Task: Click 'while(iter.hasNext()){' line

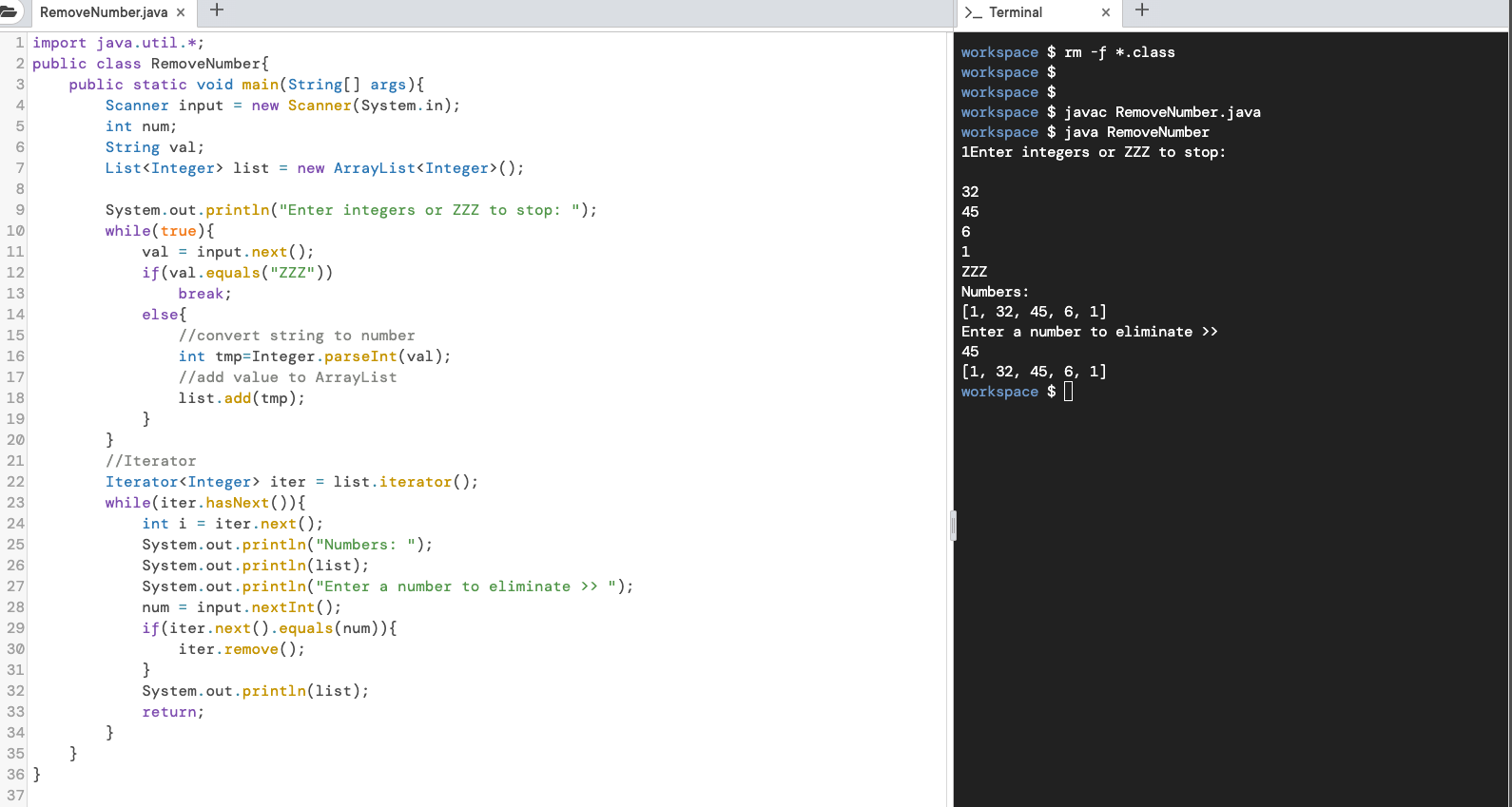Action: tap(205, 503)
